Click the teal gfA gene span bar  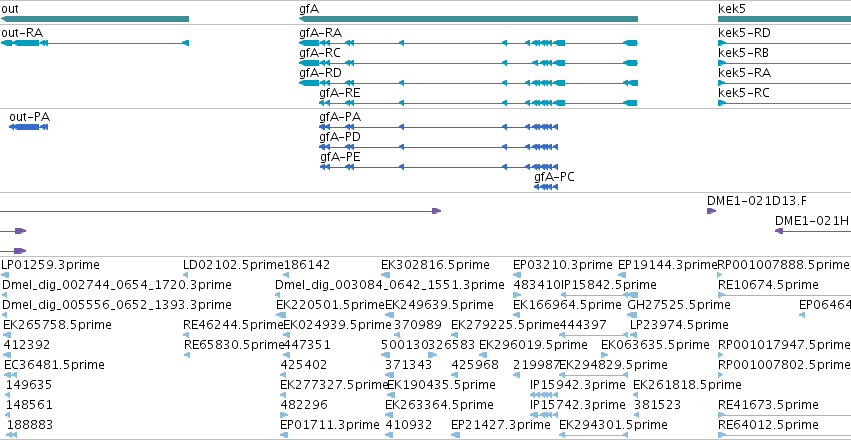coord(468,19)
